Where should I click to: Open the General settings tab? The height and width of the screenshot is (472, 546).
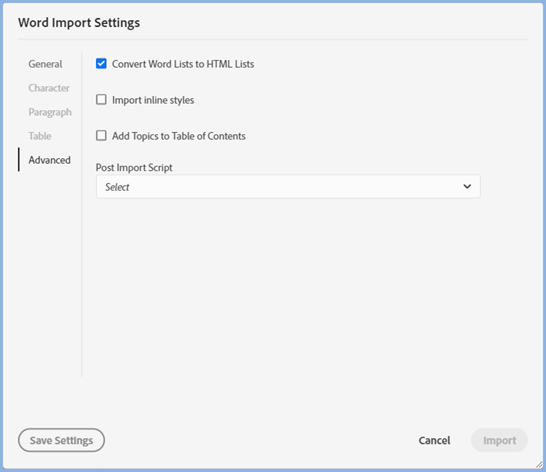45,64
